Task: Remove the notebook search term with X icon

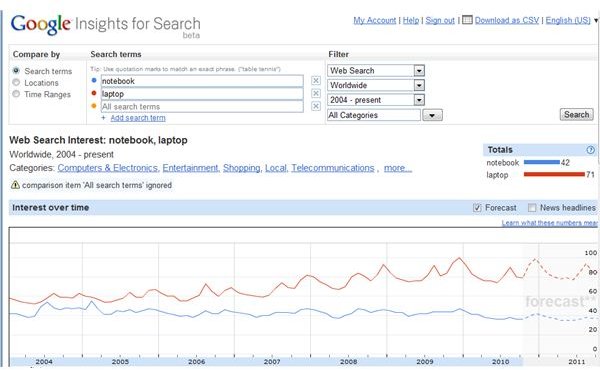Action: pos(316,81)
